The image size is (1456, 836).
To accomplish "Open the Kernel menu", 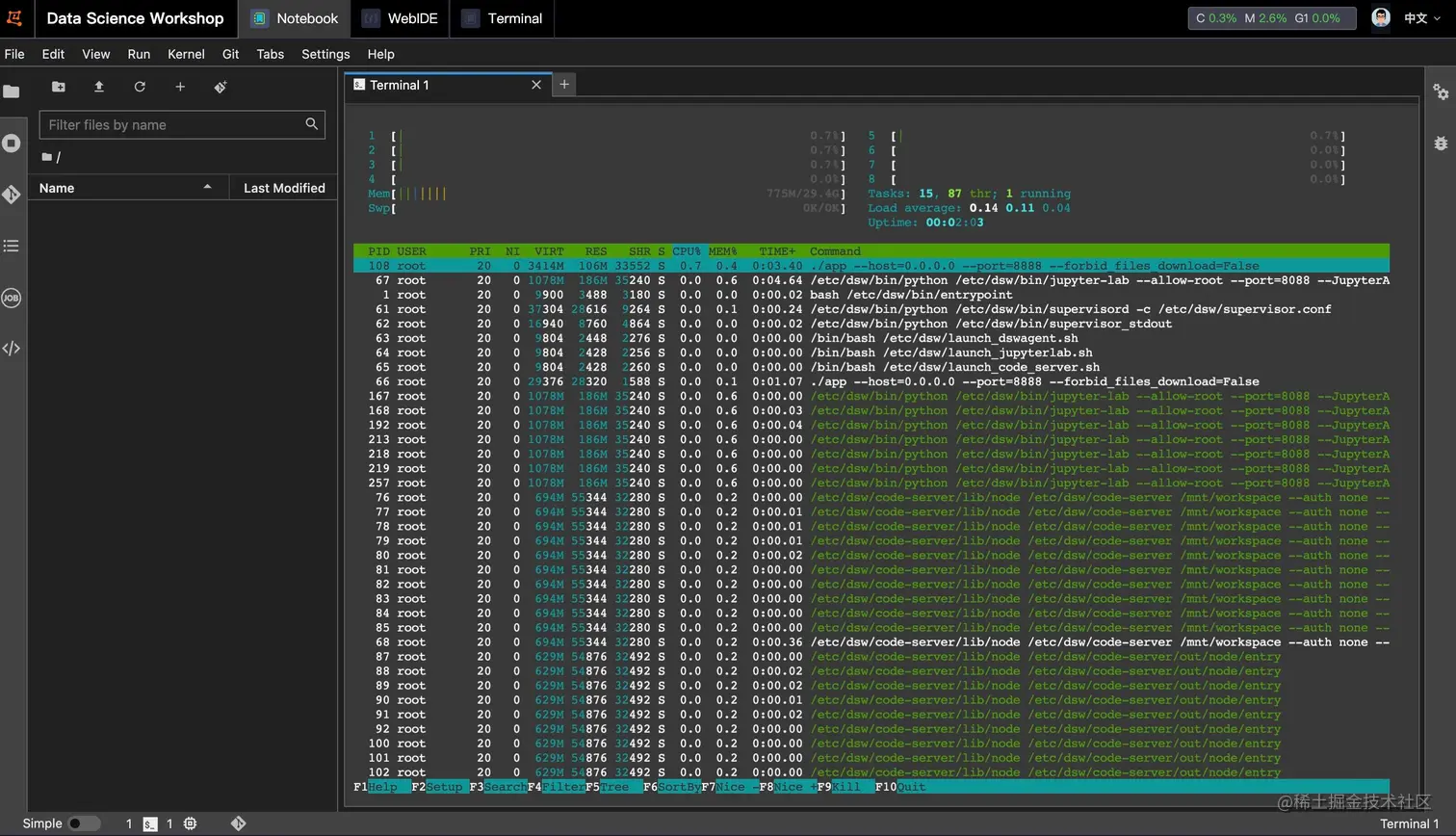I will (186, 54).
